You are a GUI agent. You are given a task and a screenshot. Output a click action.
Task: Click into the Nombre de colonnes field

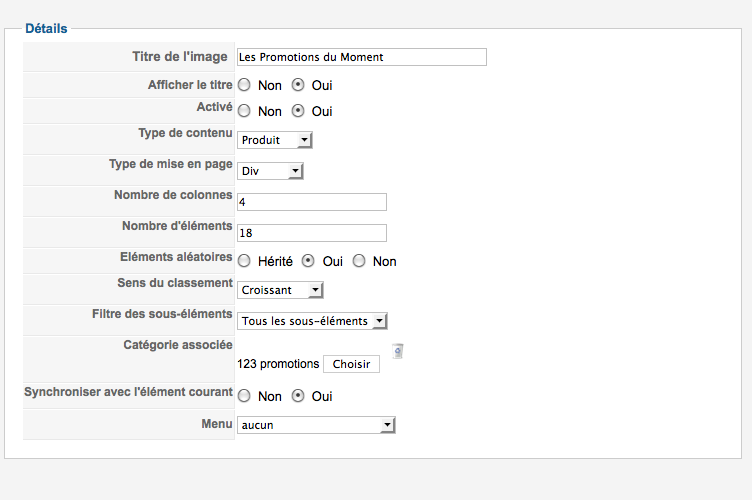(x=312, y=202)
